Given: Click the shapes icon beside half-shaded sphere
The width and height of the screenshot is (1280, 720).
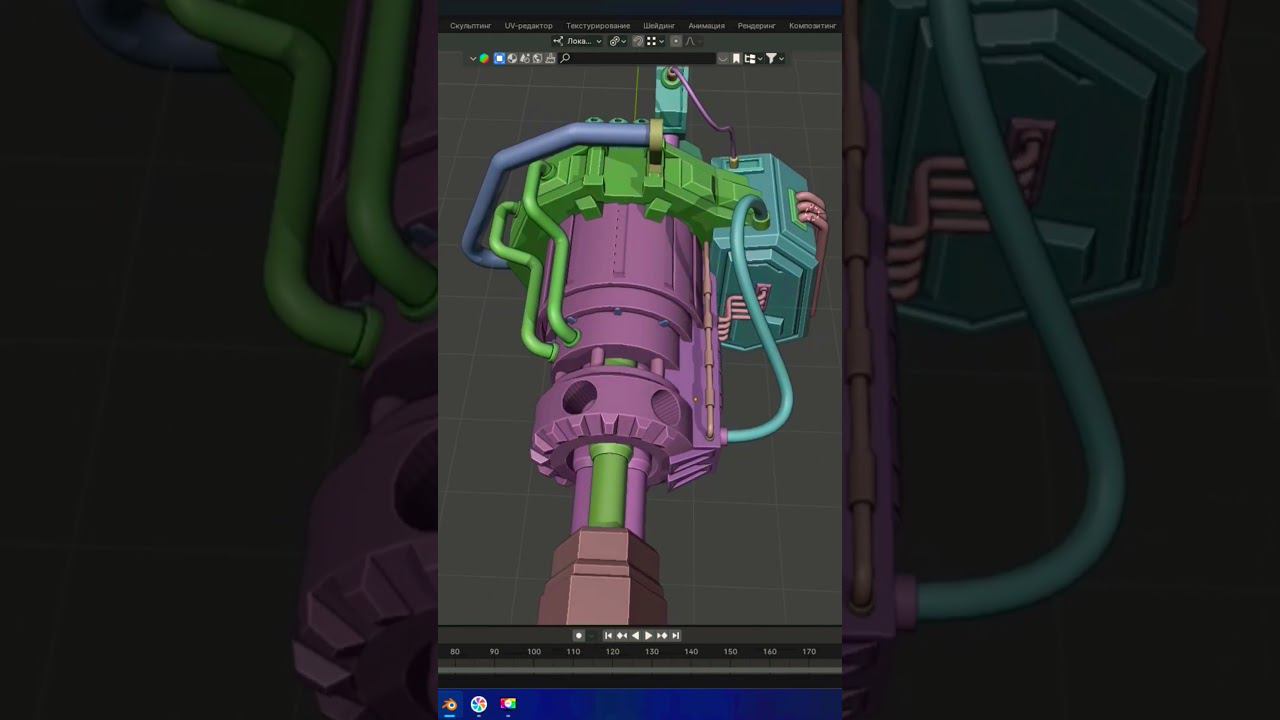Looking at the screenshot, I should pos(525,58).
